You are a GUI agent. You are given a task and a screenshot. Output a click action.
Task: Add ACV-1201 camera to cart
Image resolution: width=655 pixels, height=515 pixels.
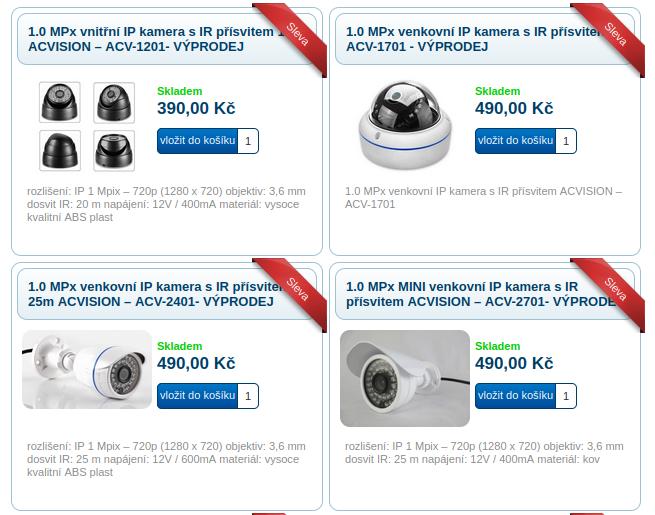coord(197,141)
